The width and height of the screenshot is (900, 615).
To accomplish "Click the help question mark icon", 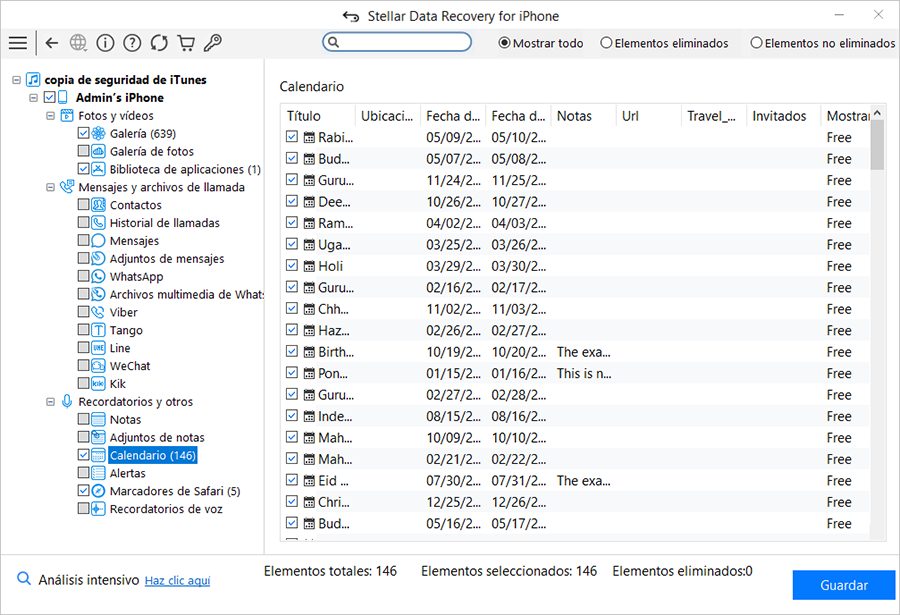I will (x=132, y=43).
